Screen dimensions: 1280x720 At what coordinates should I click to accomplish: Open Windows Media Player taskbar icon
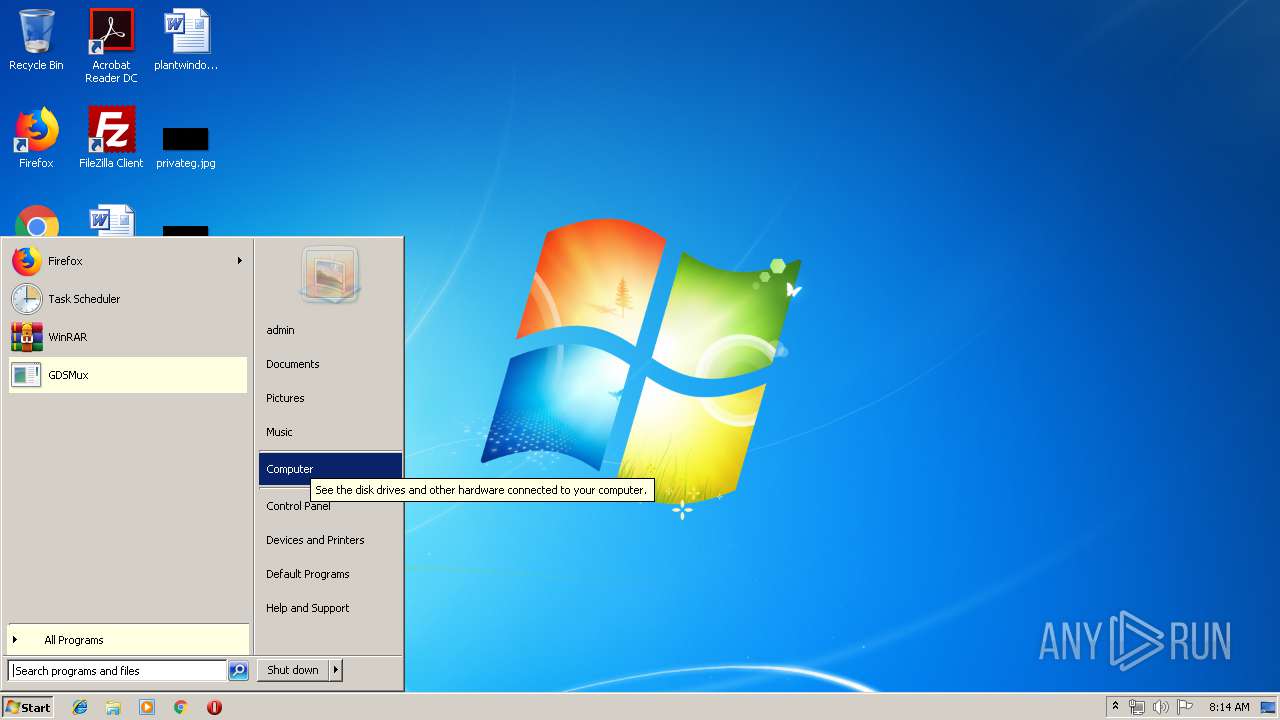pyautogui.click(x=147, y=707)
